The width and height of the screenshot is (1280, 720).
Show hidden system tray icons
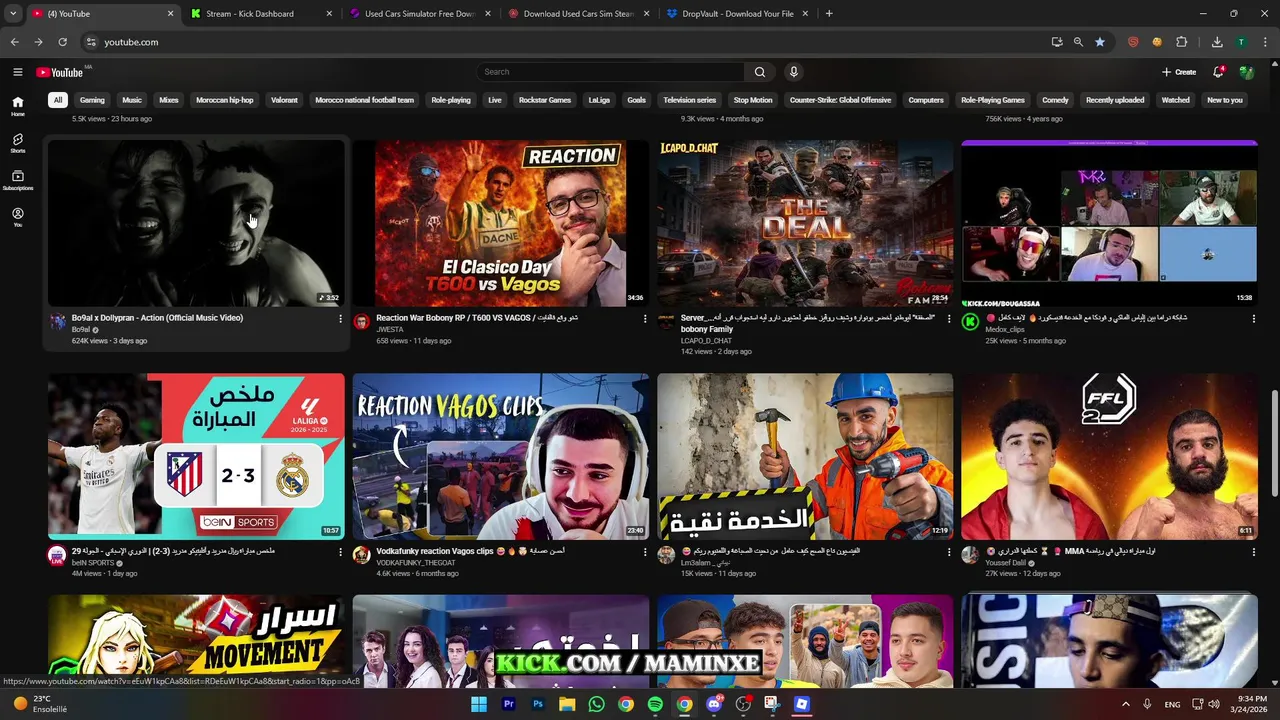[1125, 704]
